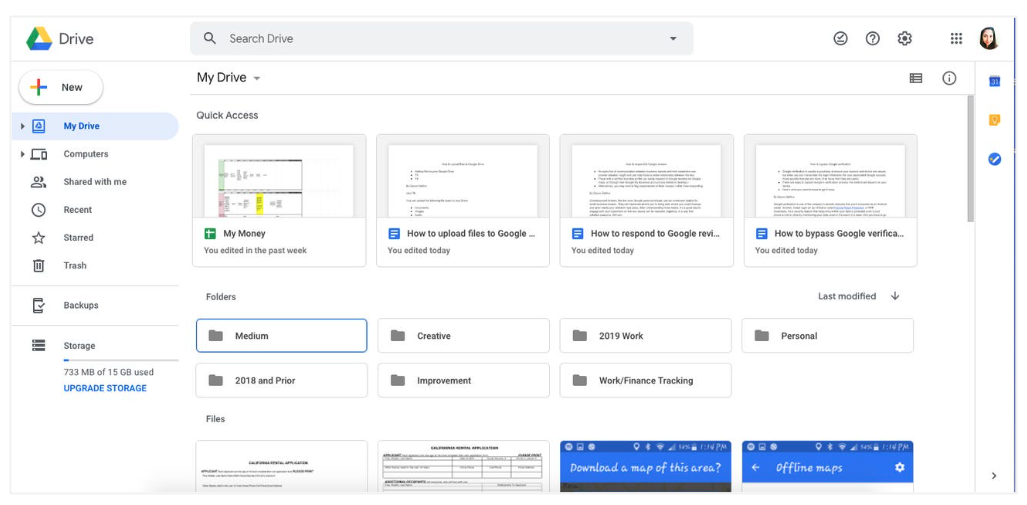Click the Storage label in sidebar
Image resolution: width=1027 pixels, height=505 pixels.
pos(79,346)
